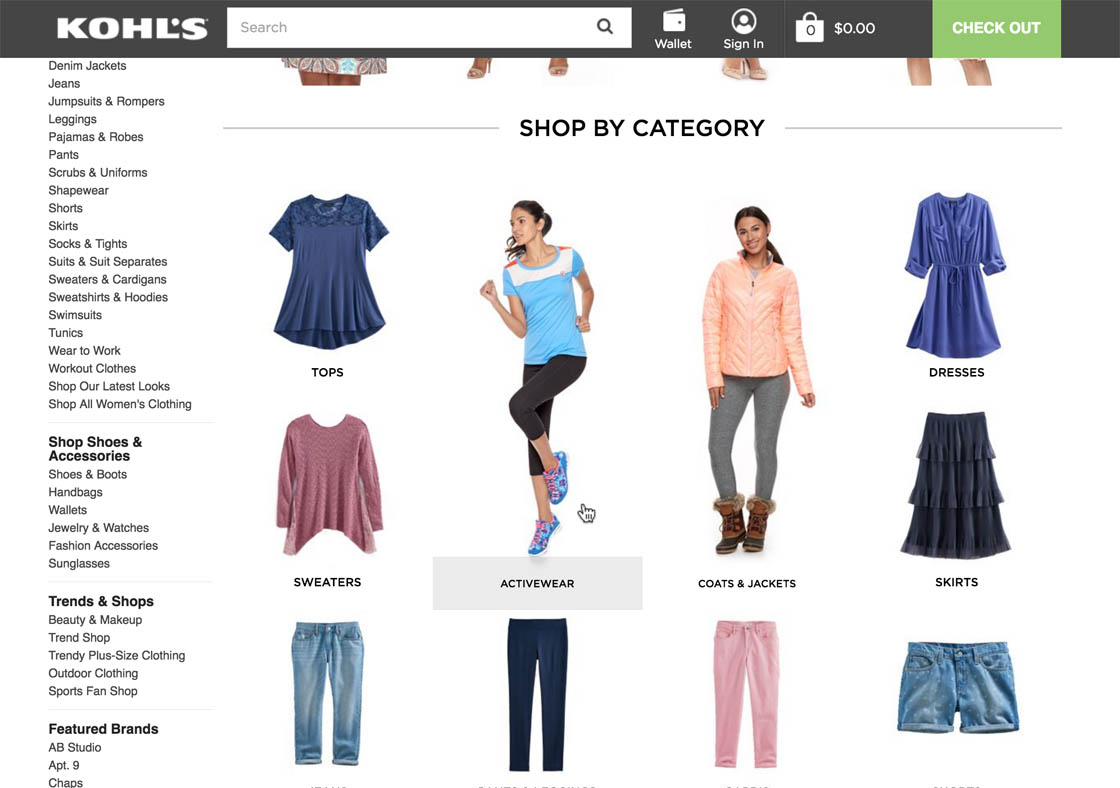Click Jewelry & Watches sidebar link

pos(99,528)
